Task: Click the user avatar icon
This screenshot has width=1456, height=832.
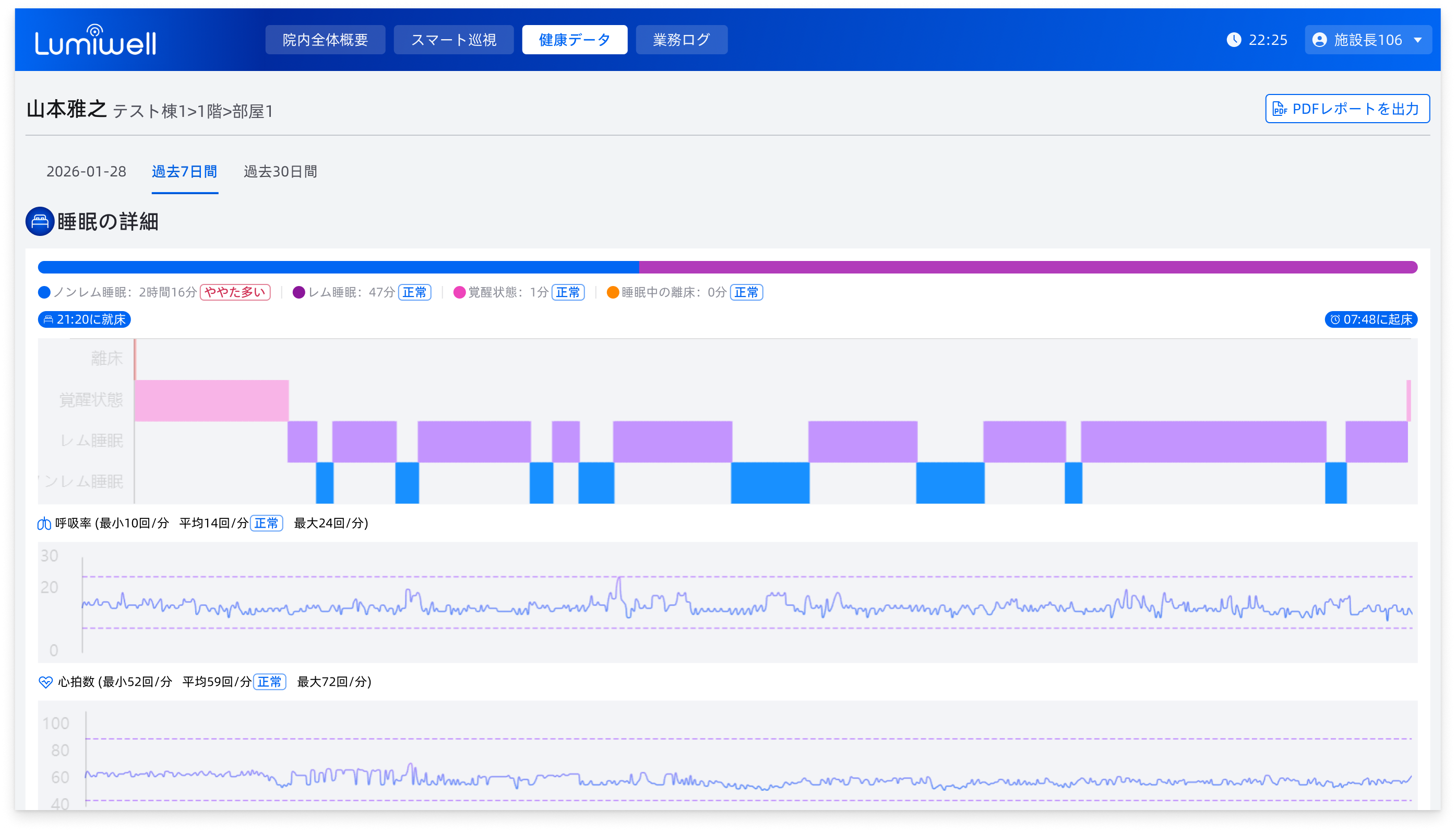Action: (1319, 40)
